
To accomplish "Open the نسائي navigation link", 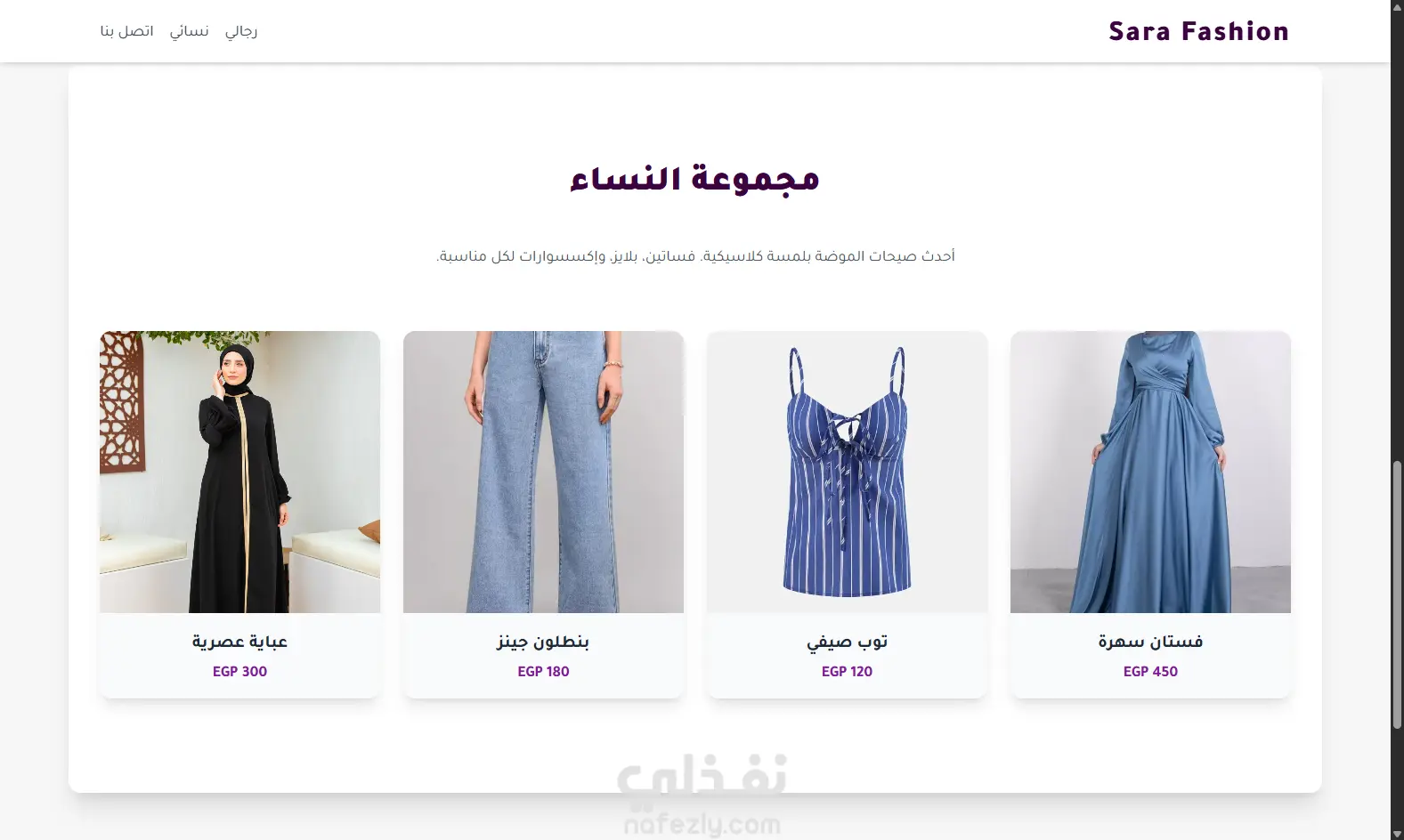I will click(190, 31).
